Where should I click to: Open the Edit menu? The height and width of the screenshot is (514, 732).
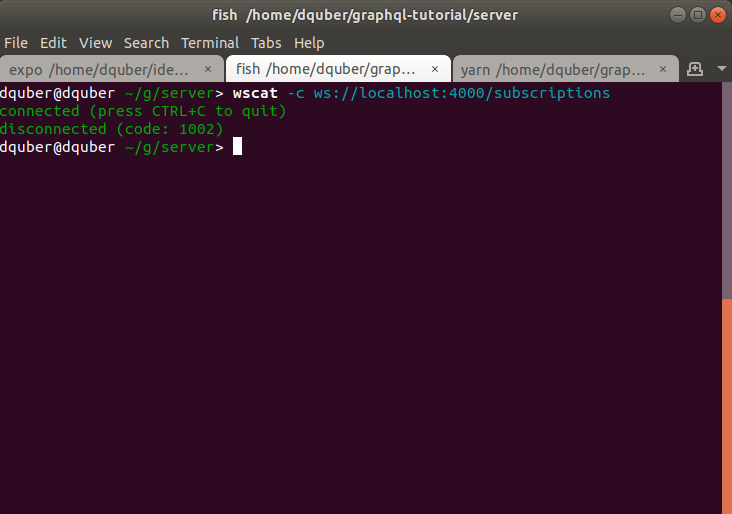pyautogui.click(x=53, y=43)
